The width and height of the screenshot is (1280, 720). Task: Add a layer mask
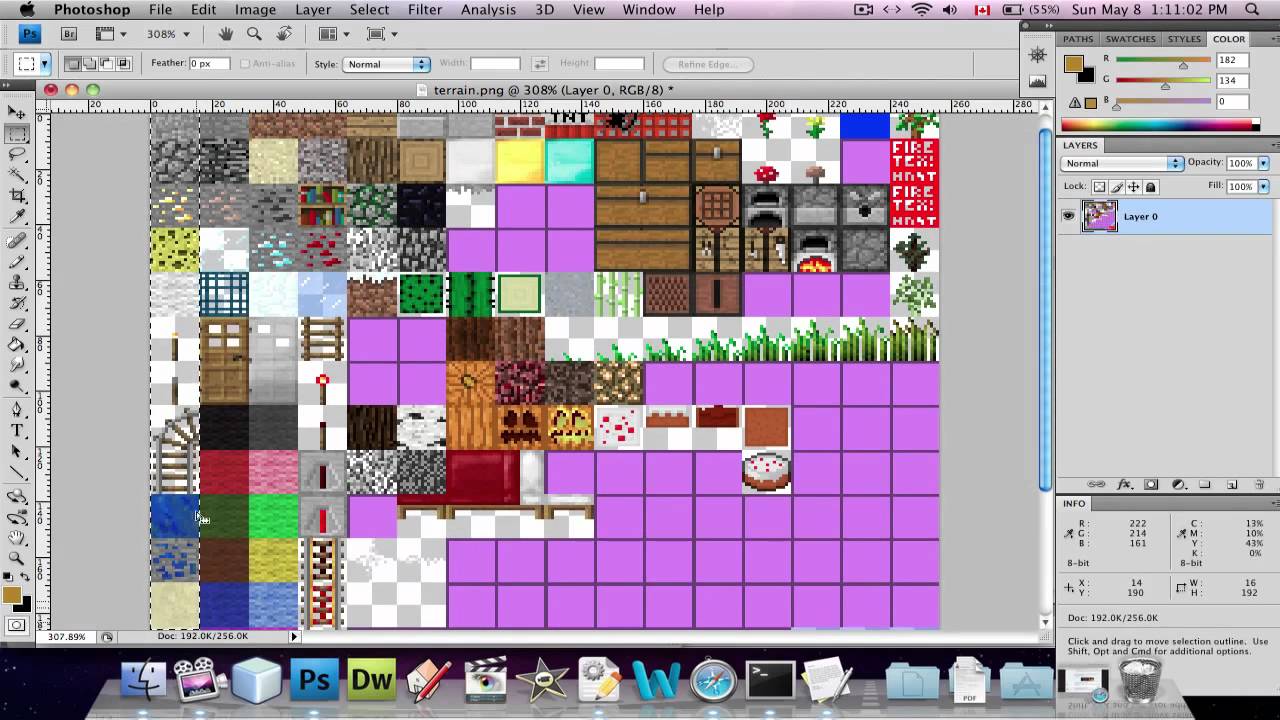[1151, 484]
